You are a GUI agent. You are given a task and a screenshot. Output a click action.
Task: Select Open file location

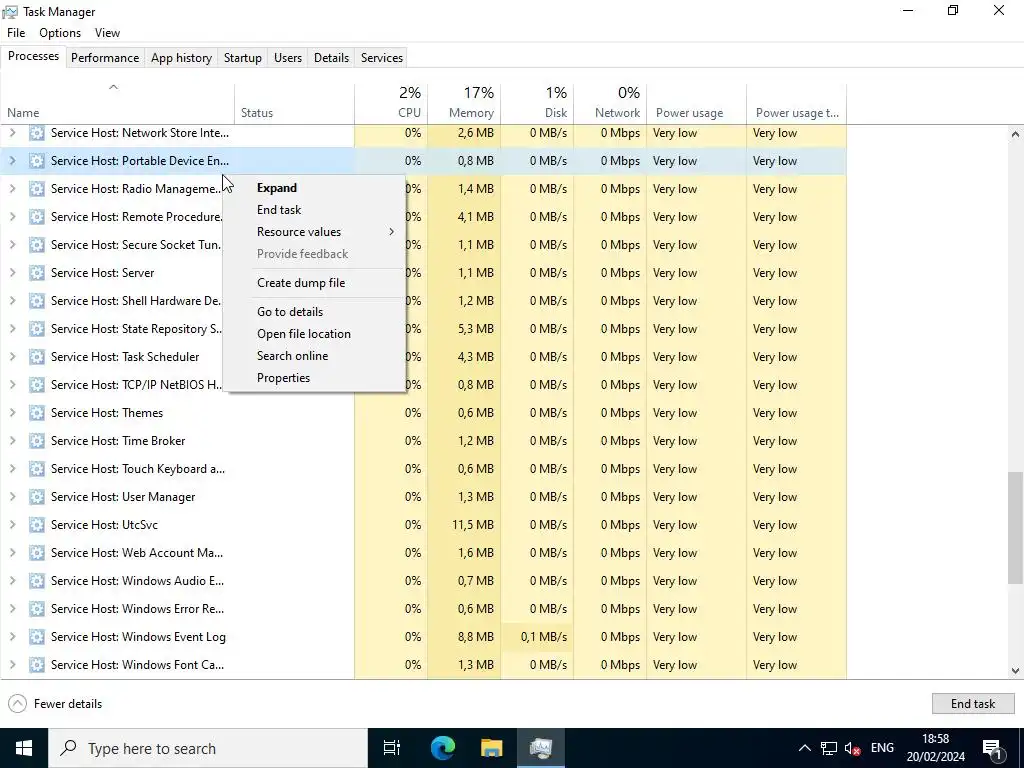coord(314,334)
